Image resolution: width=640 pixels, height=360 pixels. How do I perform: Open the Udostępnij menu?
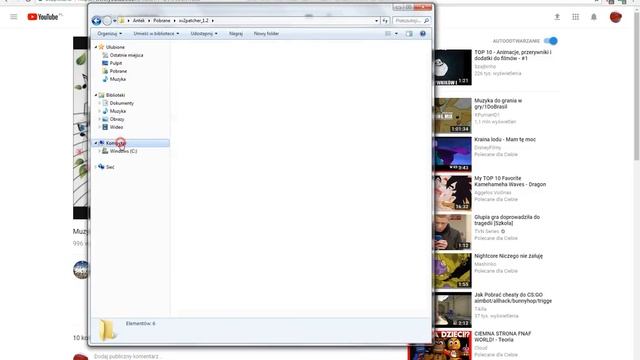pos(204,33)
